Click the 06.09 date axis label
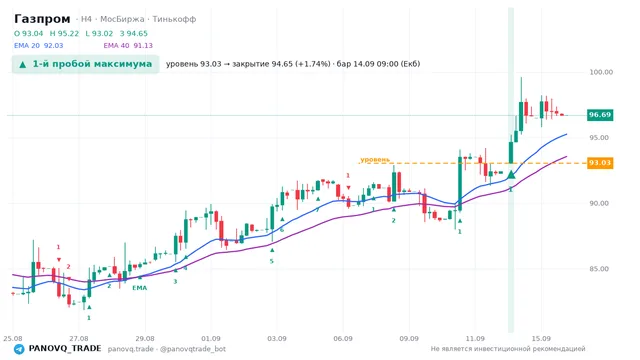 (343, 339)
